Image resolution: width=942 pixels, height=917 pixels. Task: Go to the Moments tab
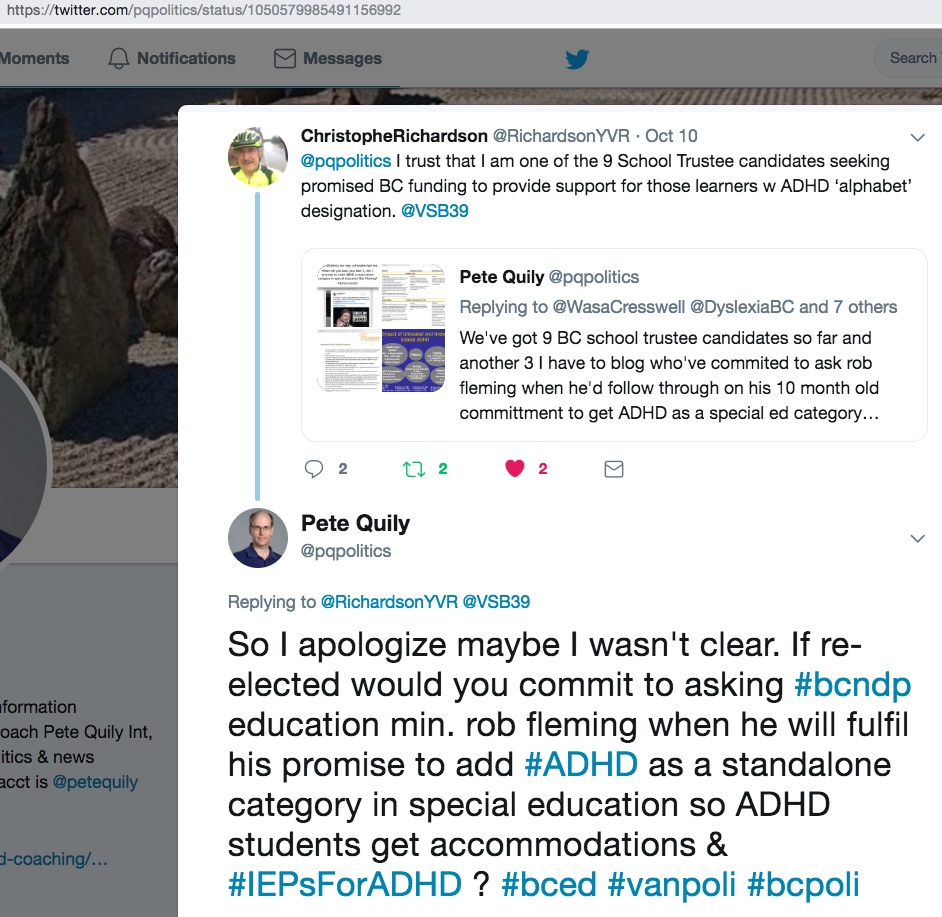[35, 59]
